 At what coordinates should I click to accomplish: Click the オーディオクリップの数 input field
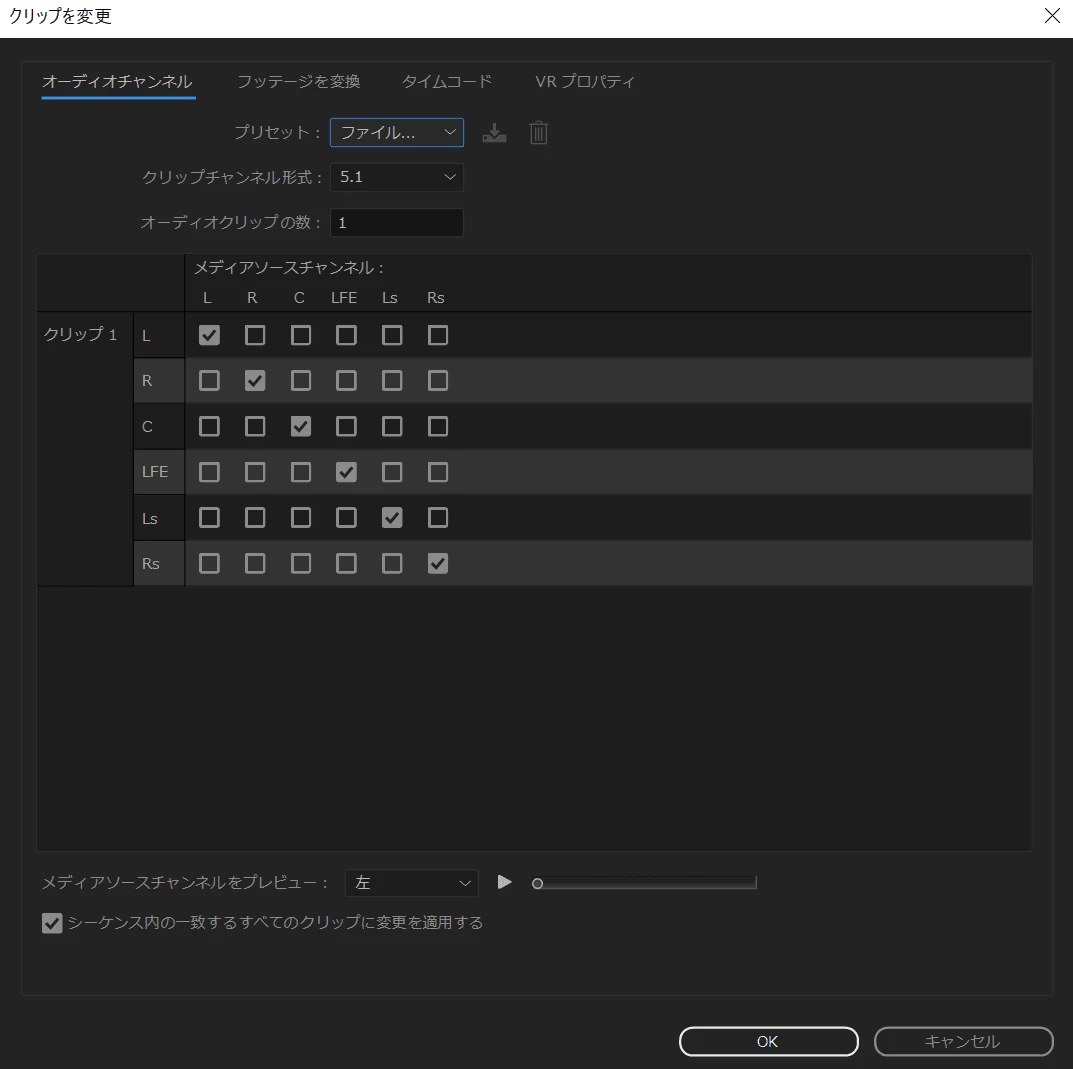point(397,222)
